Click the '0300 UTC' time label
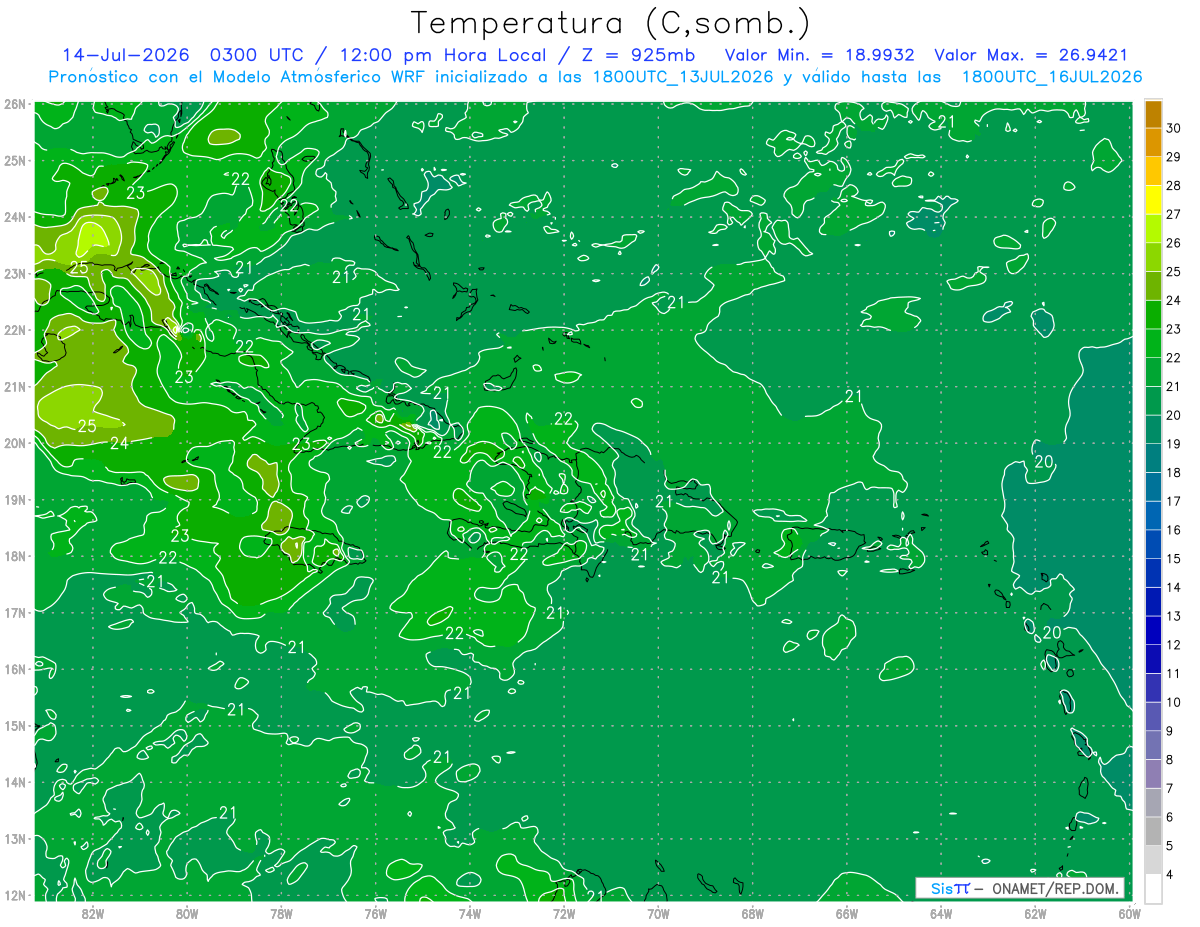The width and height of the screenshot is (1200, 927). click(260, 55)
